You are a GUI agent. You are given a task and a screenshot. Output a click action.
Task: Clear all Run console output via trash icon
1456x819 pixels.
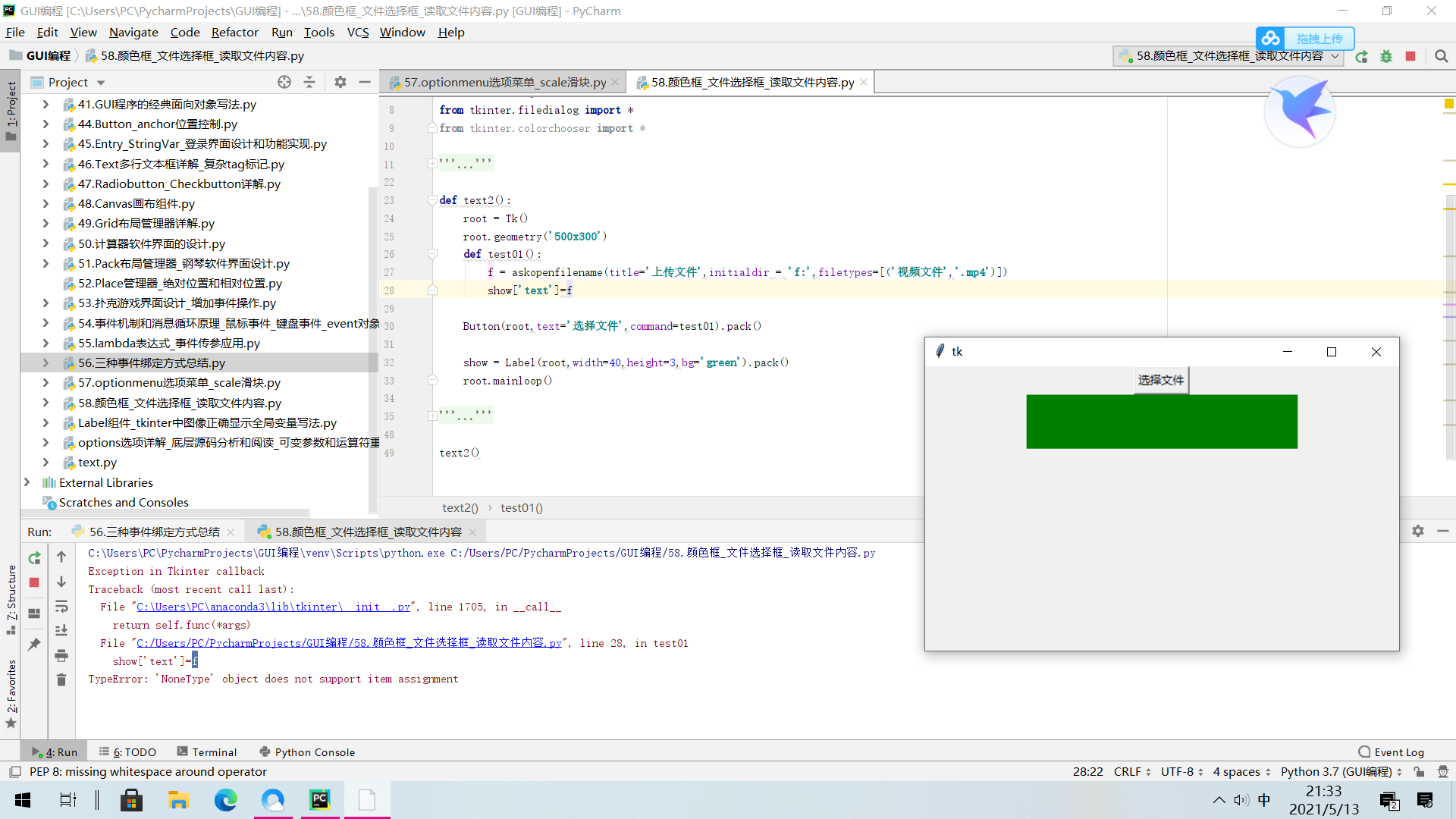(x=61, y=679)
